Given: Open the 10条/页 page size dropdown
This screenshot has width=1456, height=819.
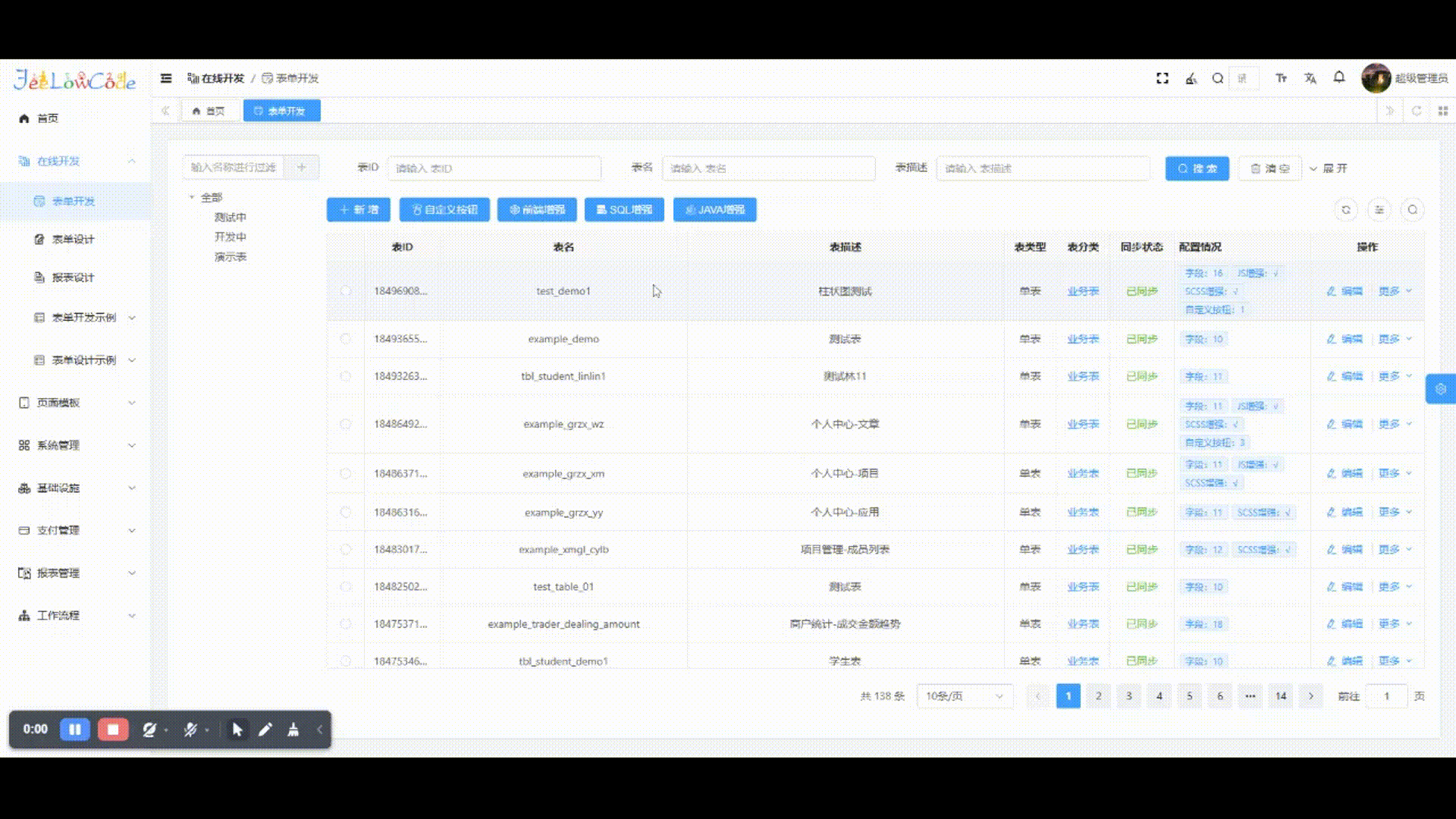Looking at the screenshot, I should pos(964,696).
